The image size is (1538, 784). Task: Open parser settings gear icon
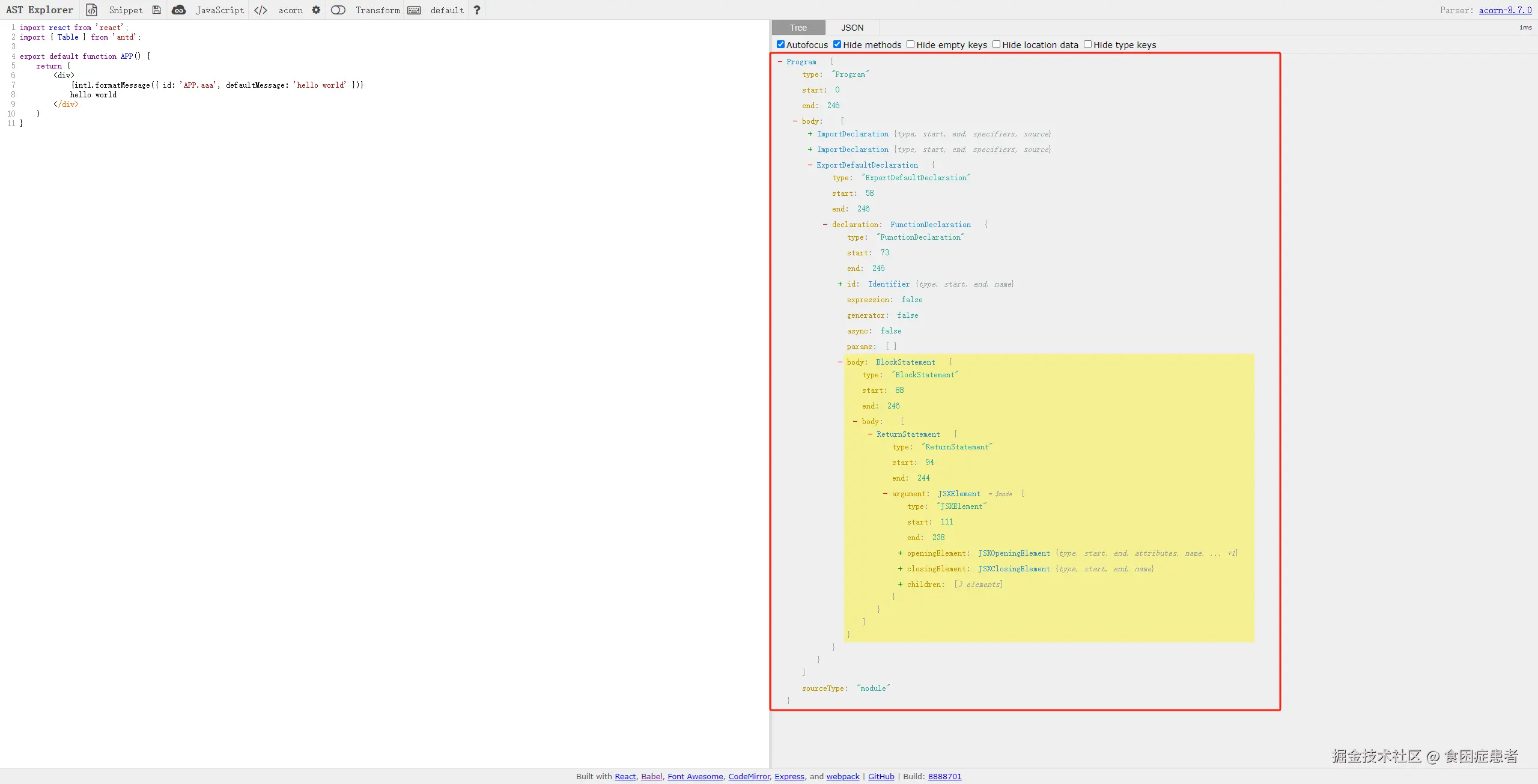click(x=316, y=10)
